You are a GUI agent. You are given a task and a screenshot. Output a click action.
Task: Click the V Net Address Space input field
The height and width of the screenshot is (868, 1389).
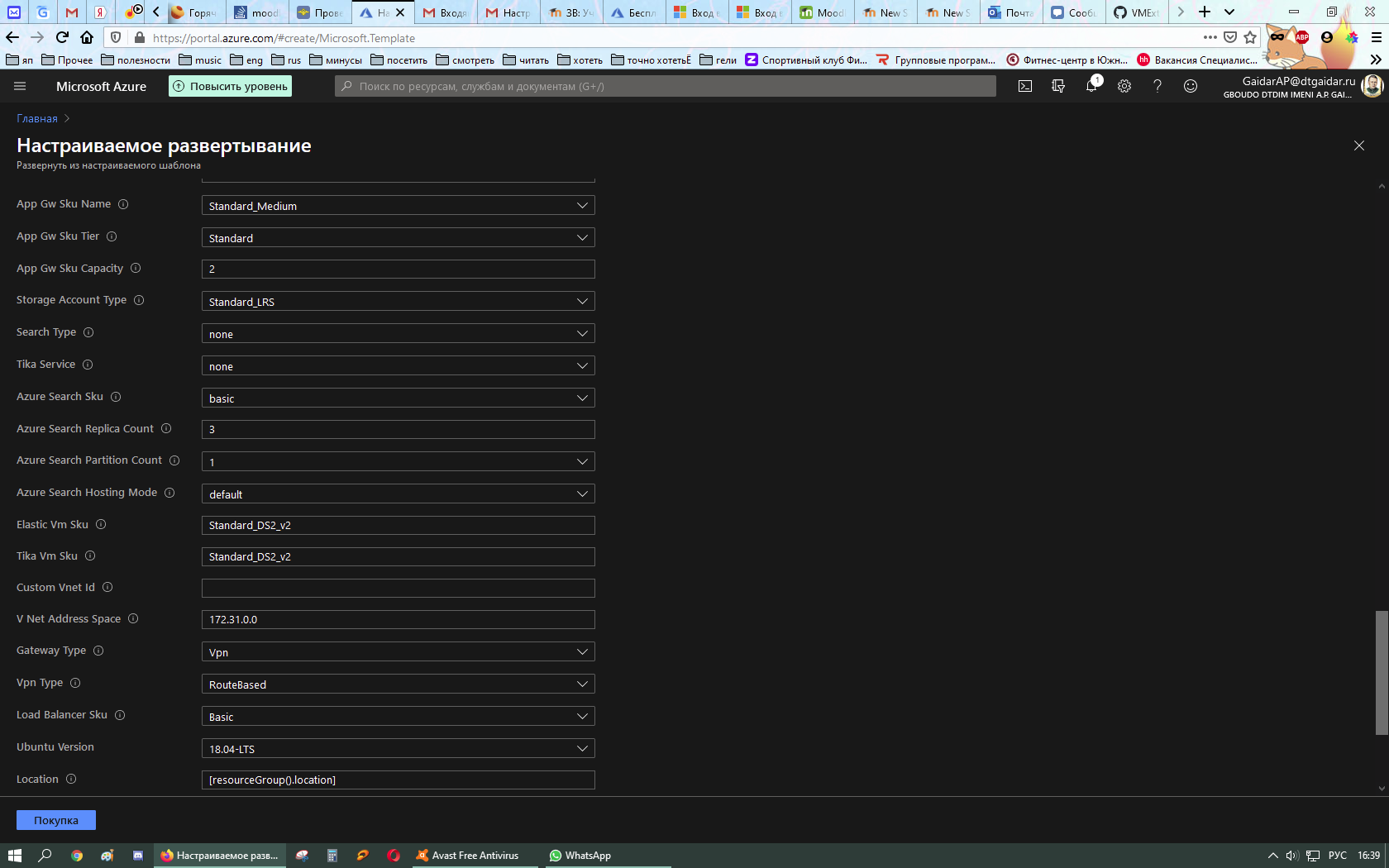coord(397,619)
